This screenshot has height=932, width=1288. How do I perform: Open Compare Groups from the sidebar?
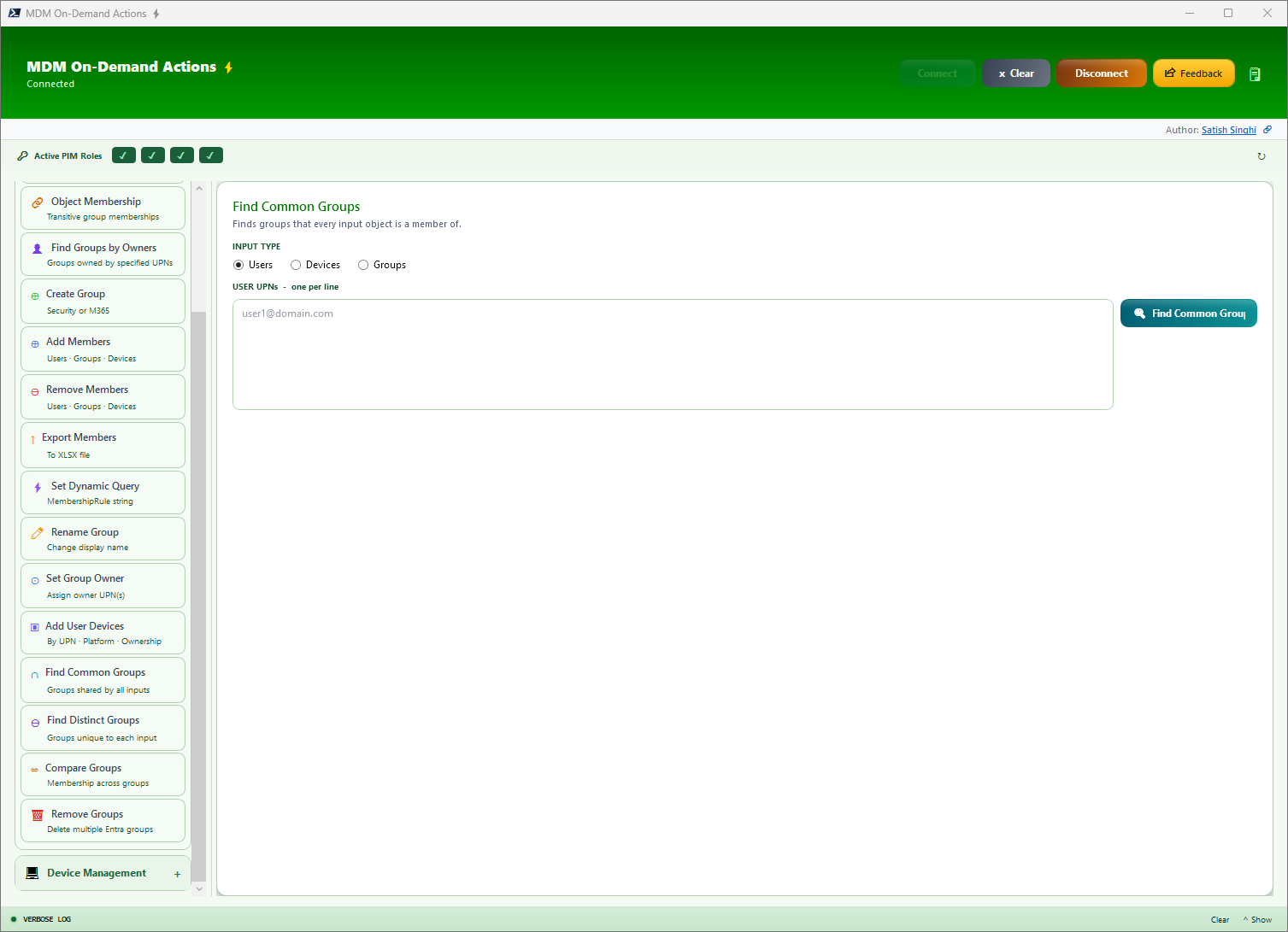[34, 769]
